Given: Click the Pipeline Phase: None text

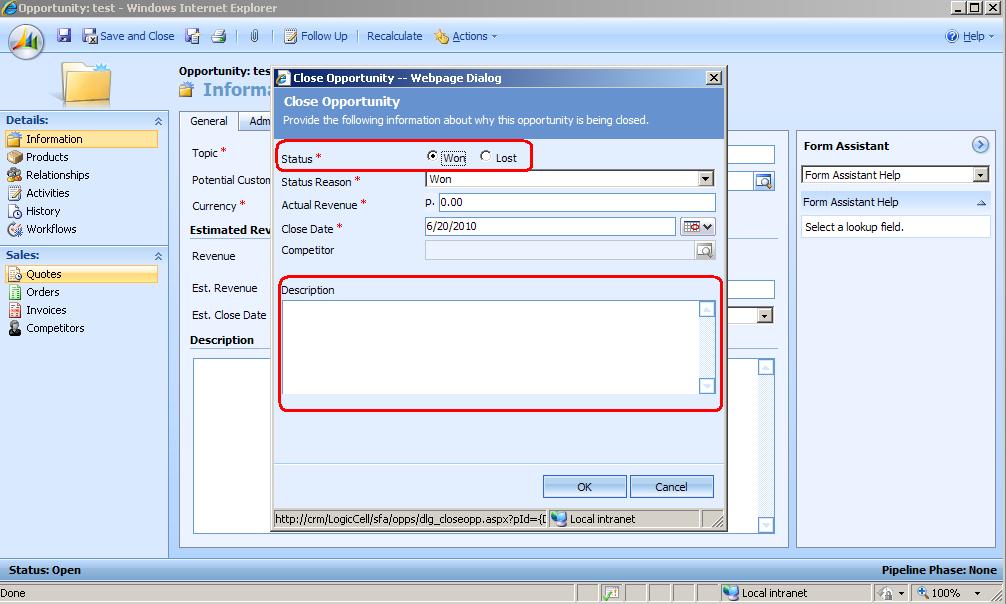Looking at the screenshot, I should [x=939, y=570].
